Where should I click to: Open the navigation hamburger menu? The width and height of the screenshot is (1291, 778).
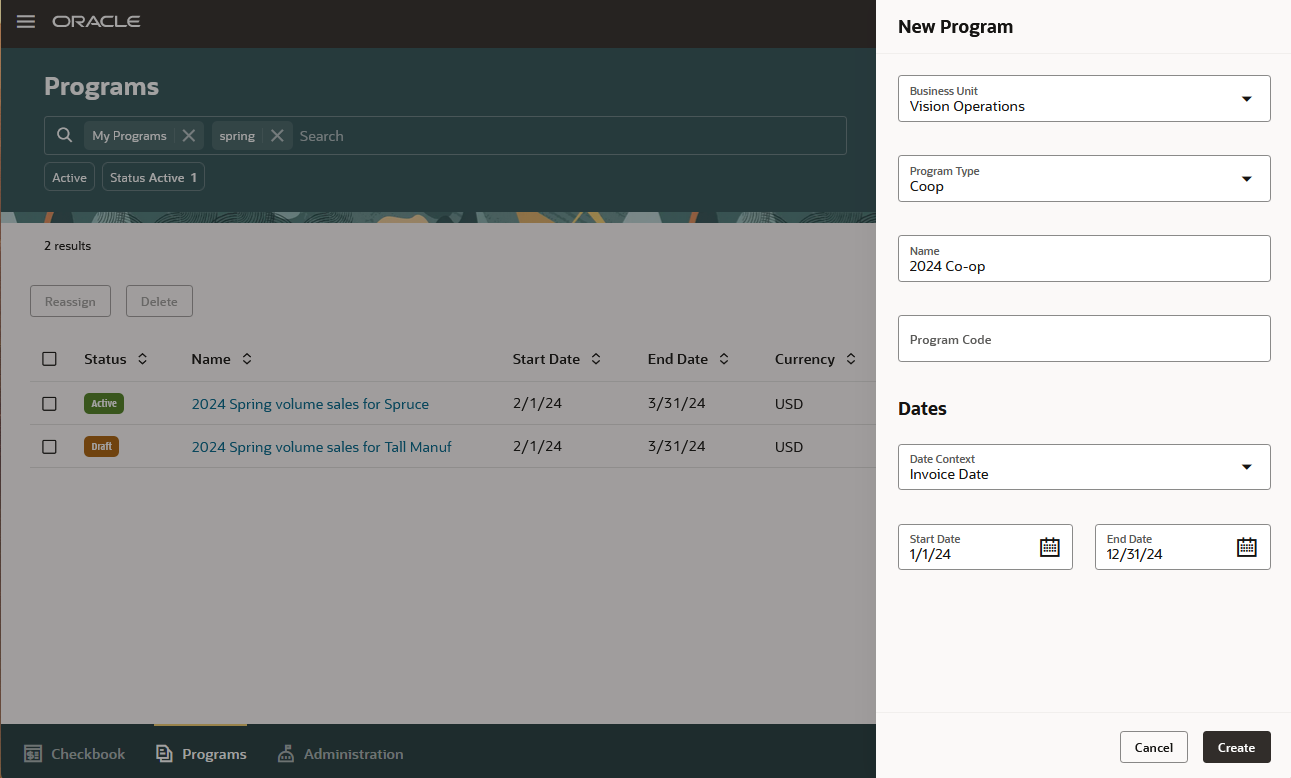25,21
